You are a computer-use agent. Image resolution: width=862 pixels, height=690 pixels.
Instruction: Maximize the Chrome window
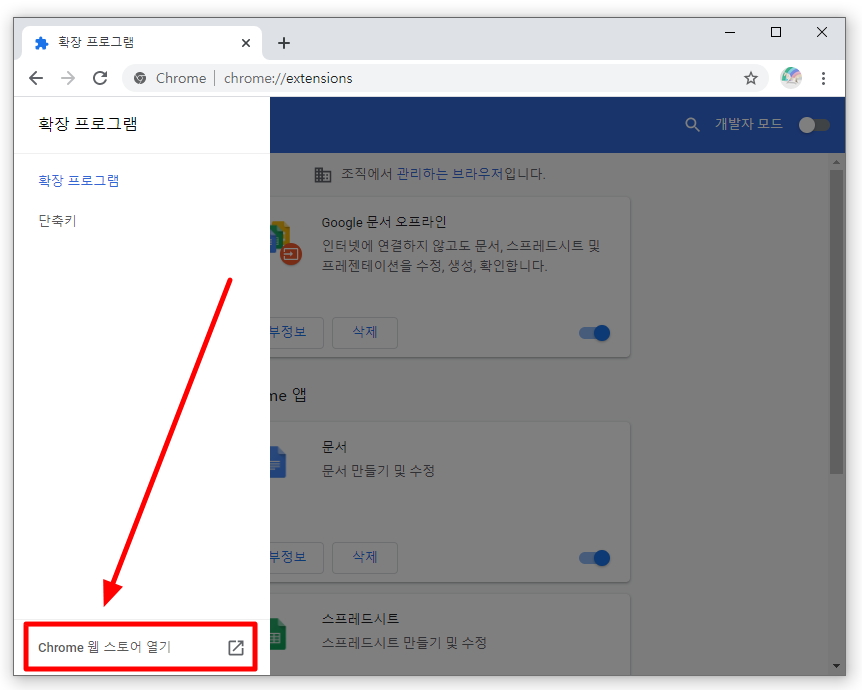click(x=776, y=32)
